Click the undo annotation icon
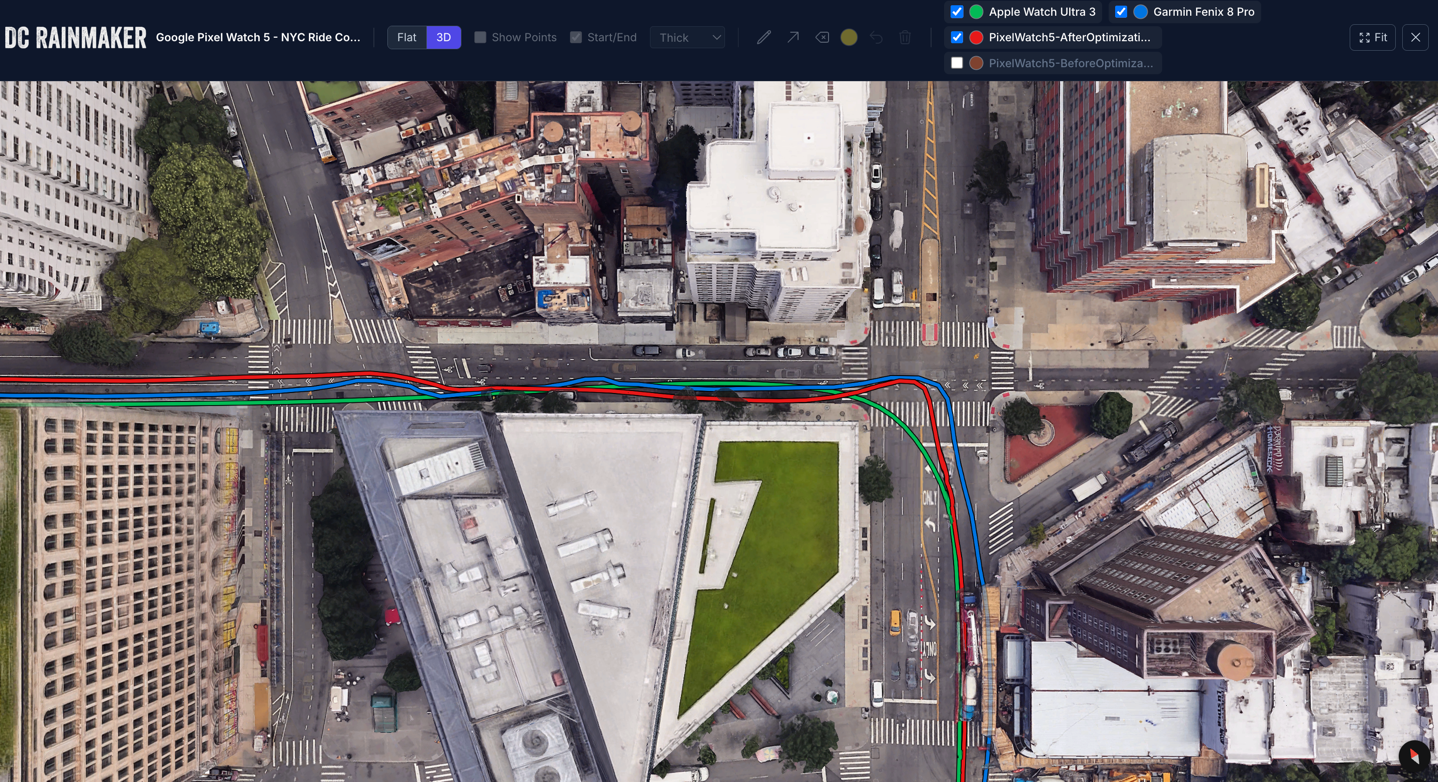This screenshot has width=1438, height=782. pos(877,38)
